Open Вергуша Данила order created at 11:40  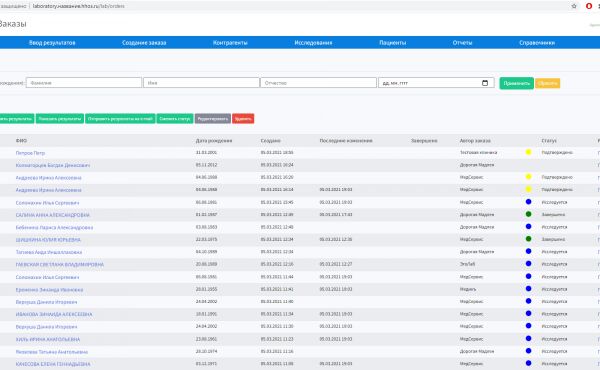[x=46, y=302]
